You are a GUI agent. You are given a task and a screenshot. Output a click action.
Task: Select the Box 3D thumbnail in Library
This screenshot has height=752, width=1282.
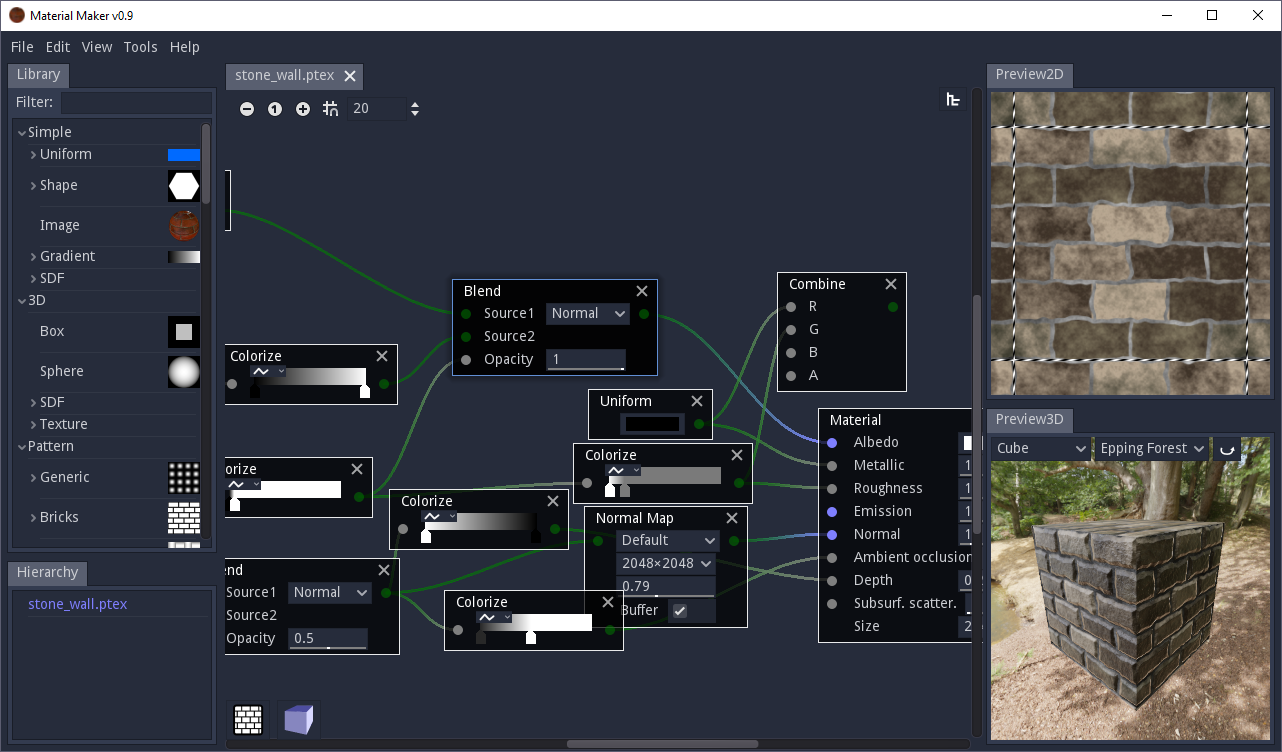(184, 331)
